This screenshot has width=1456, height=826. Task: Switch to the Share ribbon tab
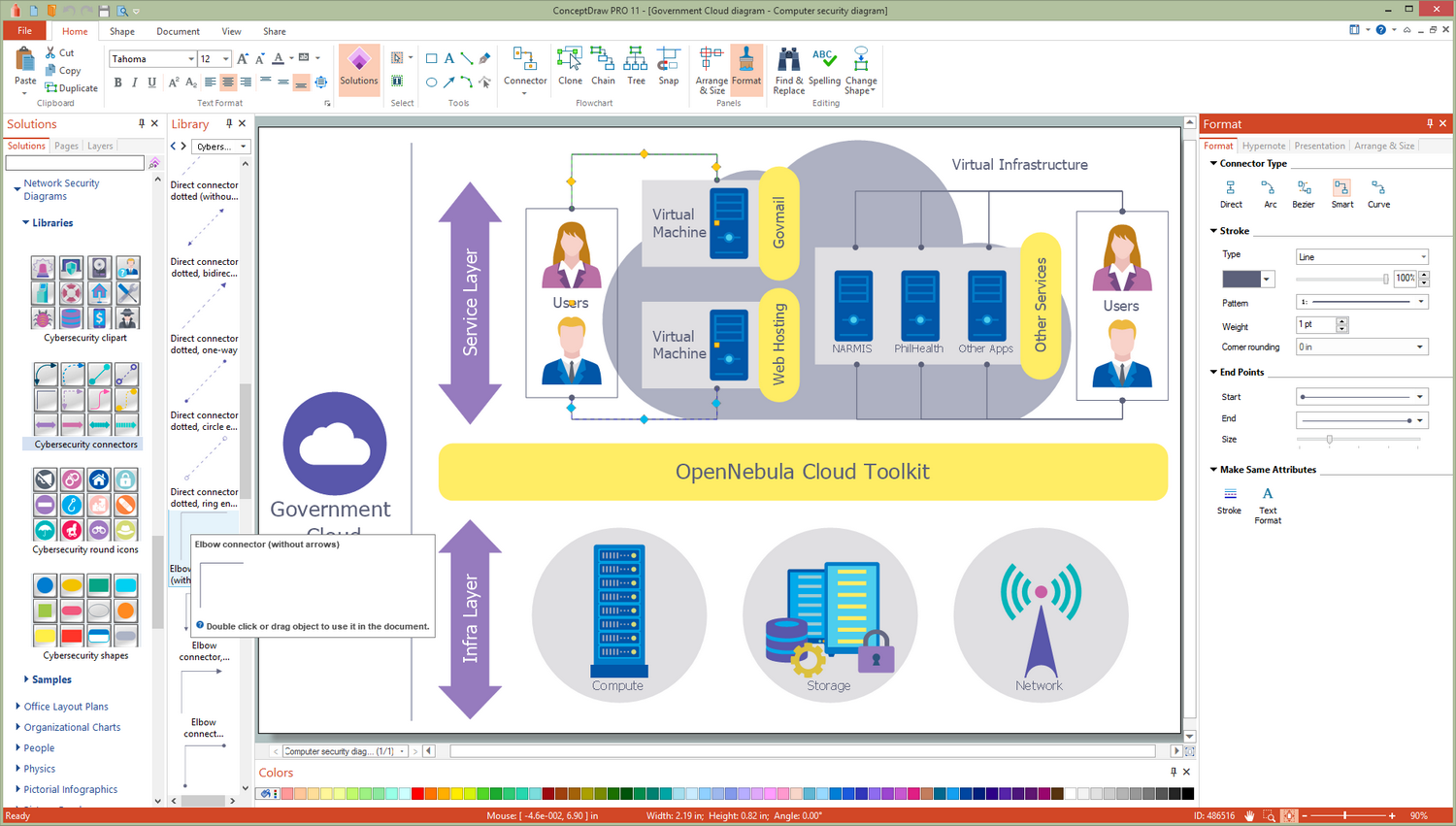pos(275,31)
